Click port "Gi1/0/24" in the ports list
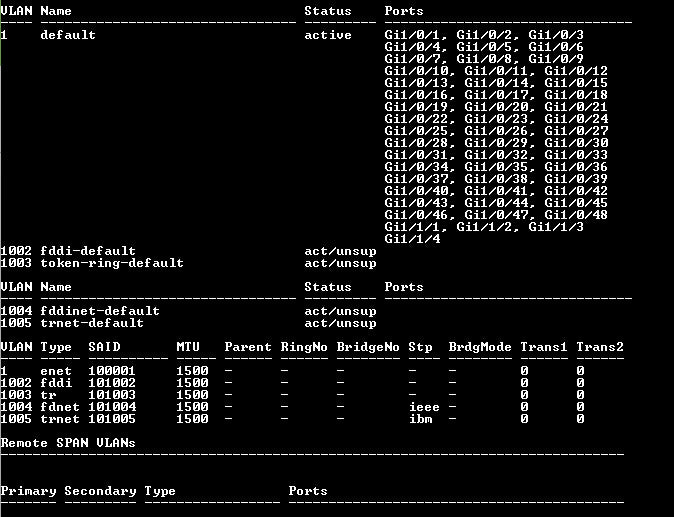This screenshot has height=517, width=674. click(576, 119)
